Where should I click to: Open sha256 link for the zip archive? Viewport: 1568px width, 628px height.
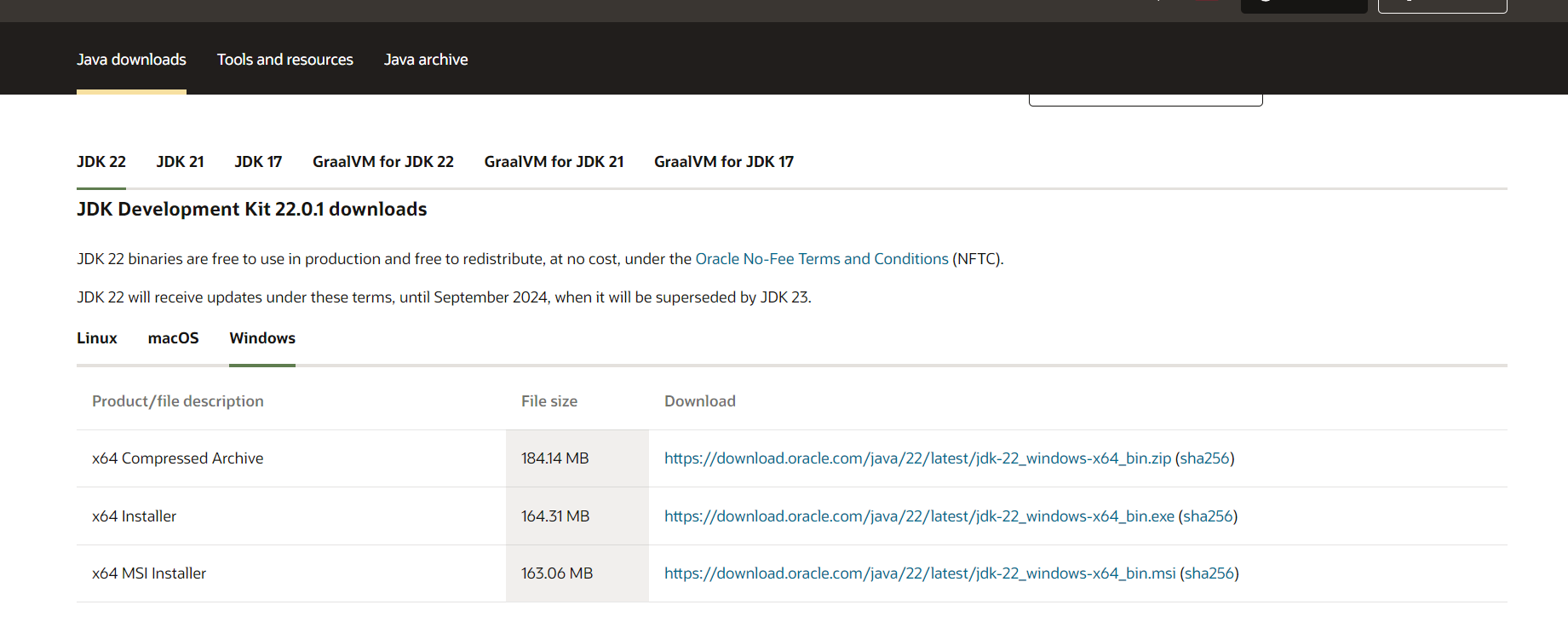point(1204,458)
